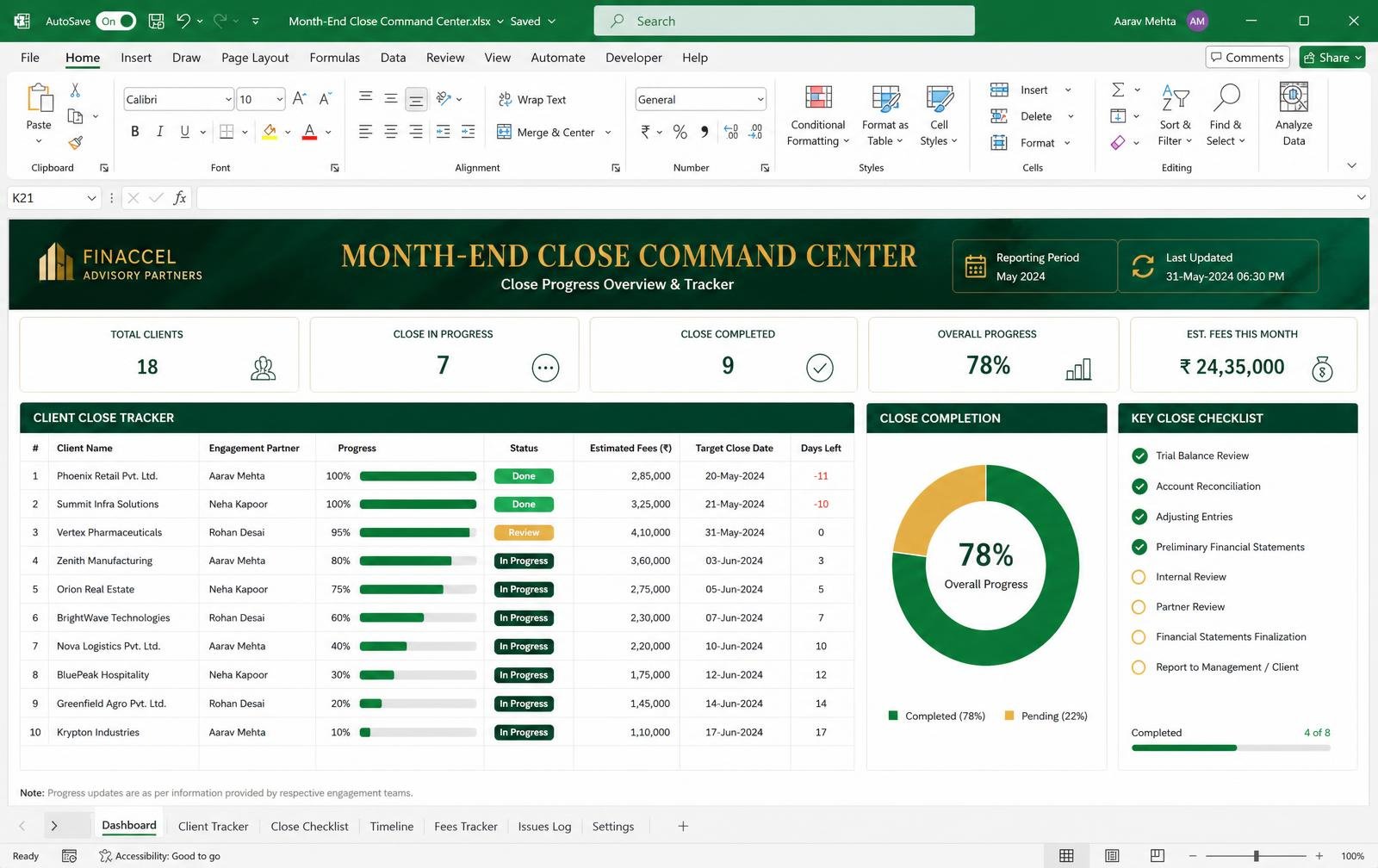Click the Format Painter brush icon
1378x868 pixels.
(75, 142)
